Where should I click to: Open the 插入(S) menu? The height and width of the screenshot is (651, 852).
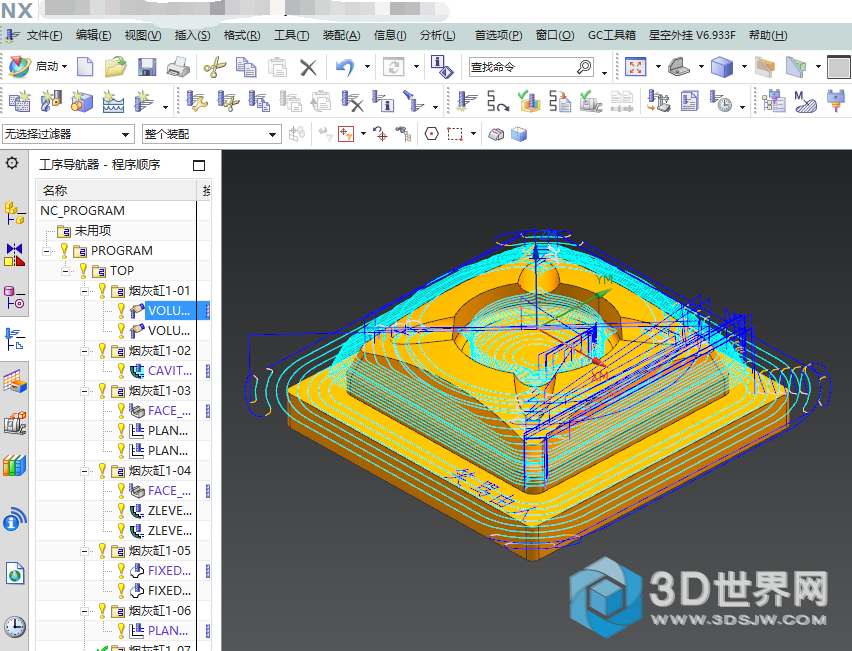click(x=192, y=35)
